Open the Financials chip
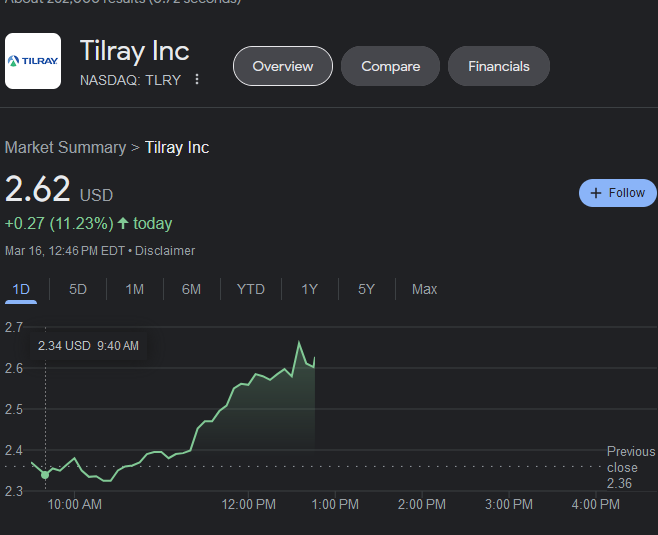The width and height of the screenshot is (658, 535). (499, 66)
